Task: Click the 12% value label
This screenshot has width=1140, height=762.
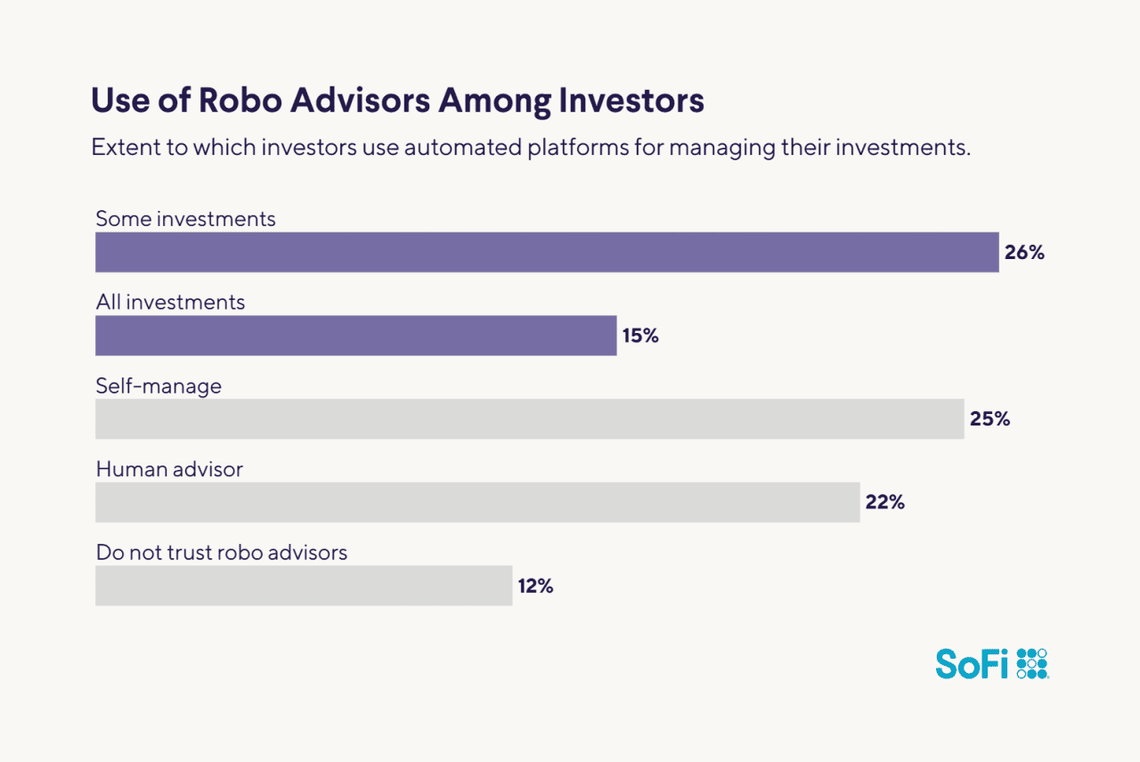Action: pos(535,586)
